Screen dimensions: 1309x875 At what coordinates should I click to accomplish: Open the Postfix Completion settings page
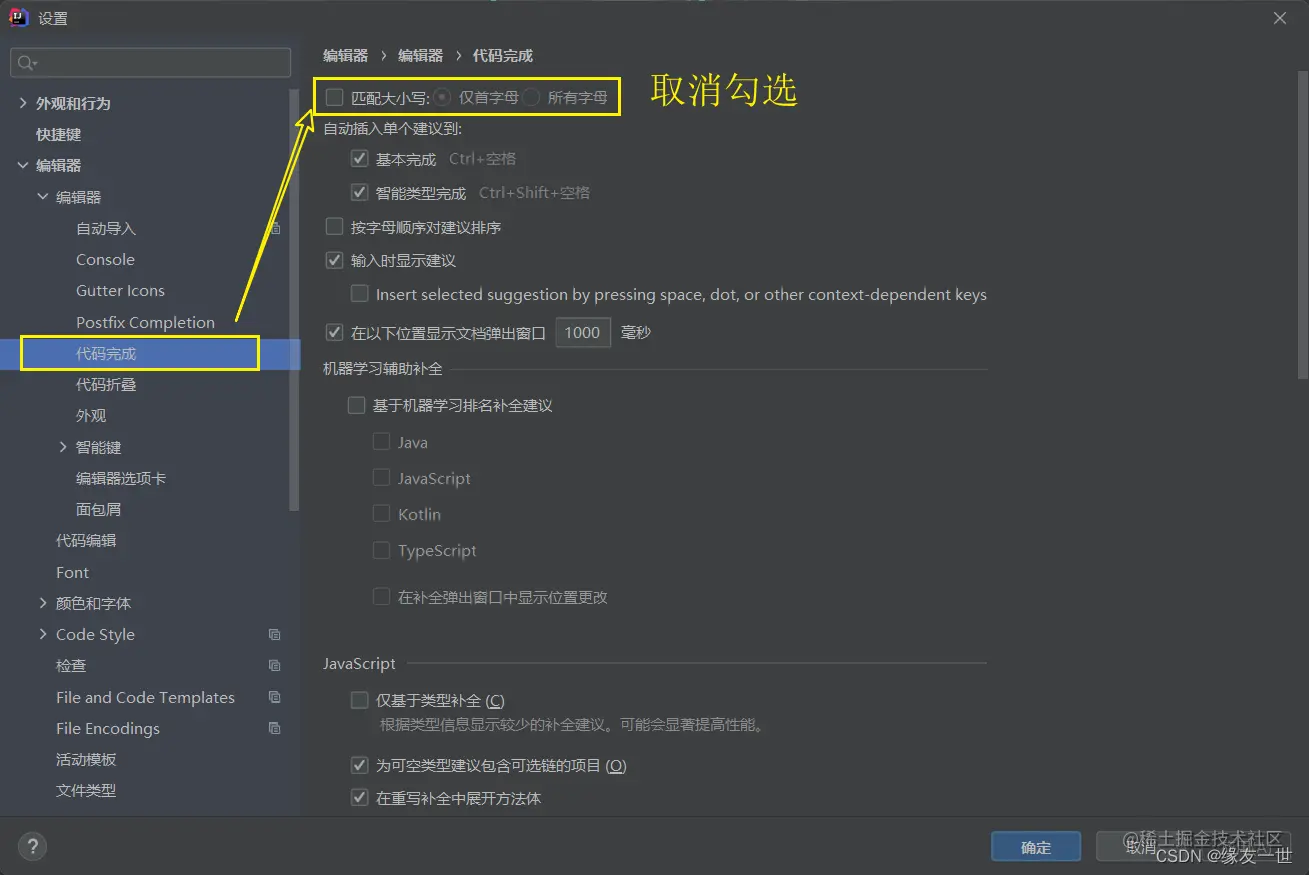pos(146,321)
